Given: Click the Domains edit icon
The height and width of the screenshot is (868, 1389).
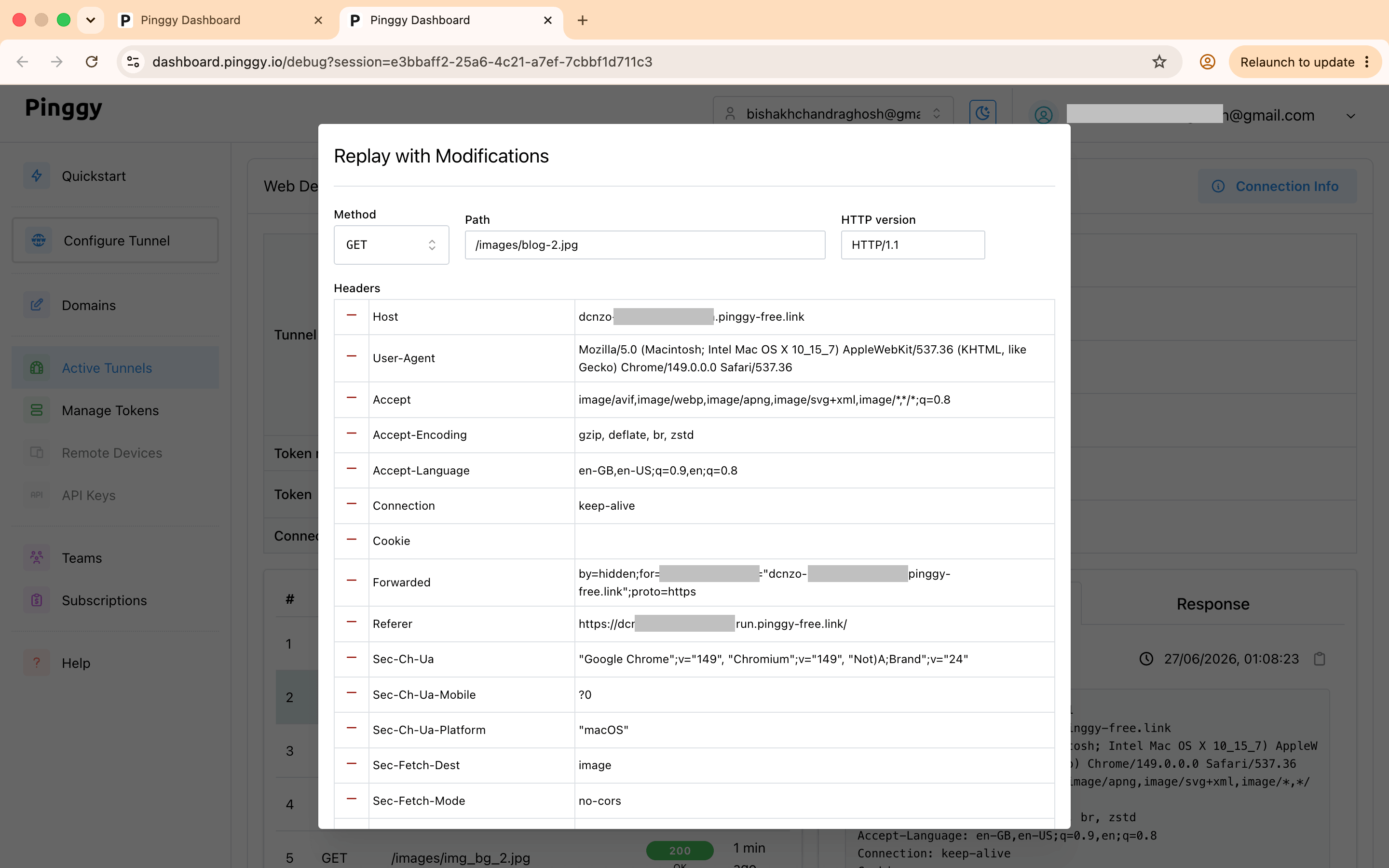Looking at the screenshot, I should pyautogui.click(x=37, y=305).
